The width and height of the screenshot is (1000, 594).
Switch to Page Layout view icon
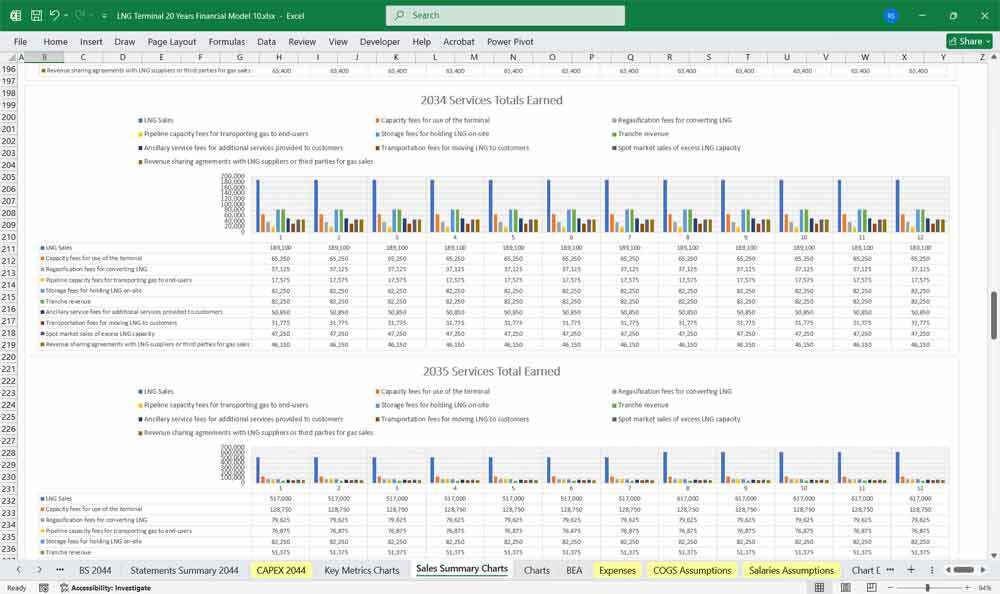846,588
